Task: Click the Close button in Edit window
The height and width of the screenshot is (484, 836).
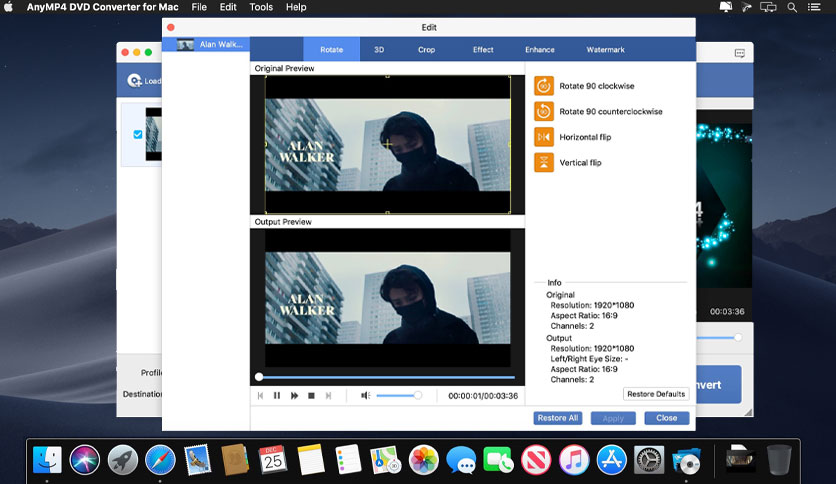Action: pyautogui.click(x=666, y=418)
